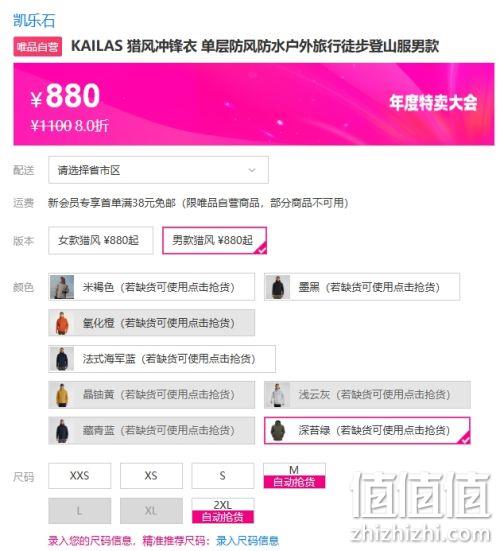Image resolution: width=500 pixels, height=551 pixels.
Task: Select the 氧化橙 orange jacket color
Action: click(x=151, y=323)
